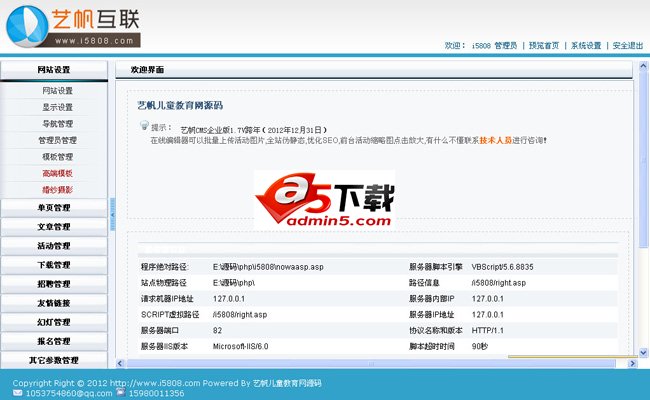Screen dimensions: 650x400
Task: Expand the 招聘管理 section
Action: click(x=54, y=284)
